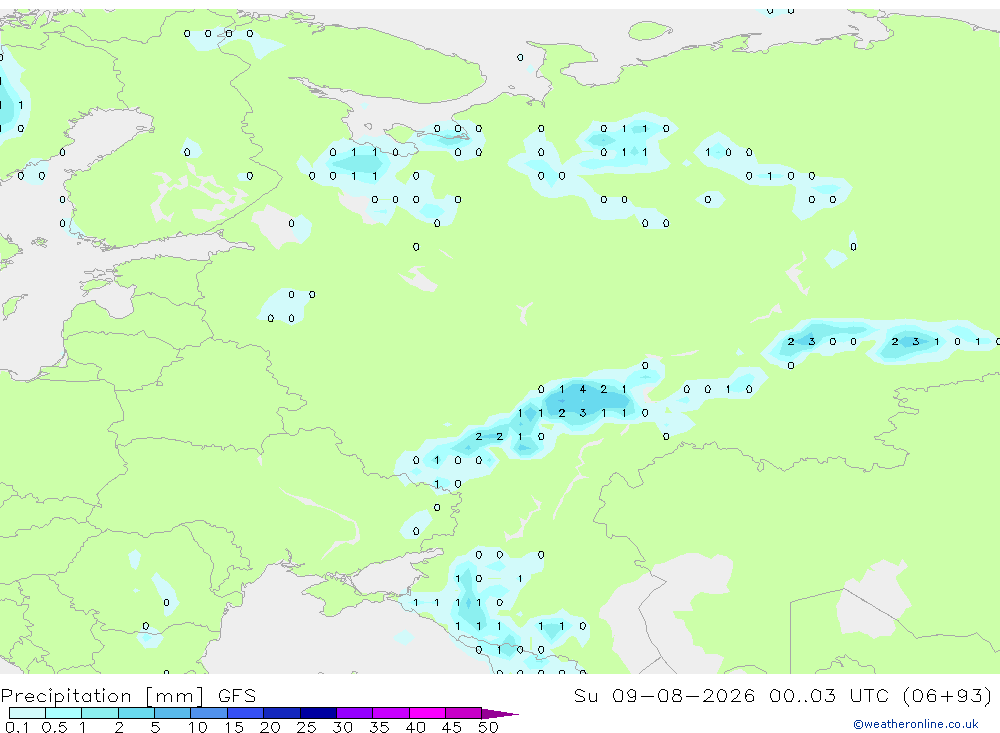Click the map value '4' in rain band

(583, 389)
